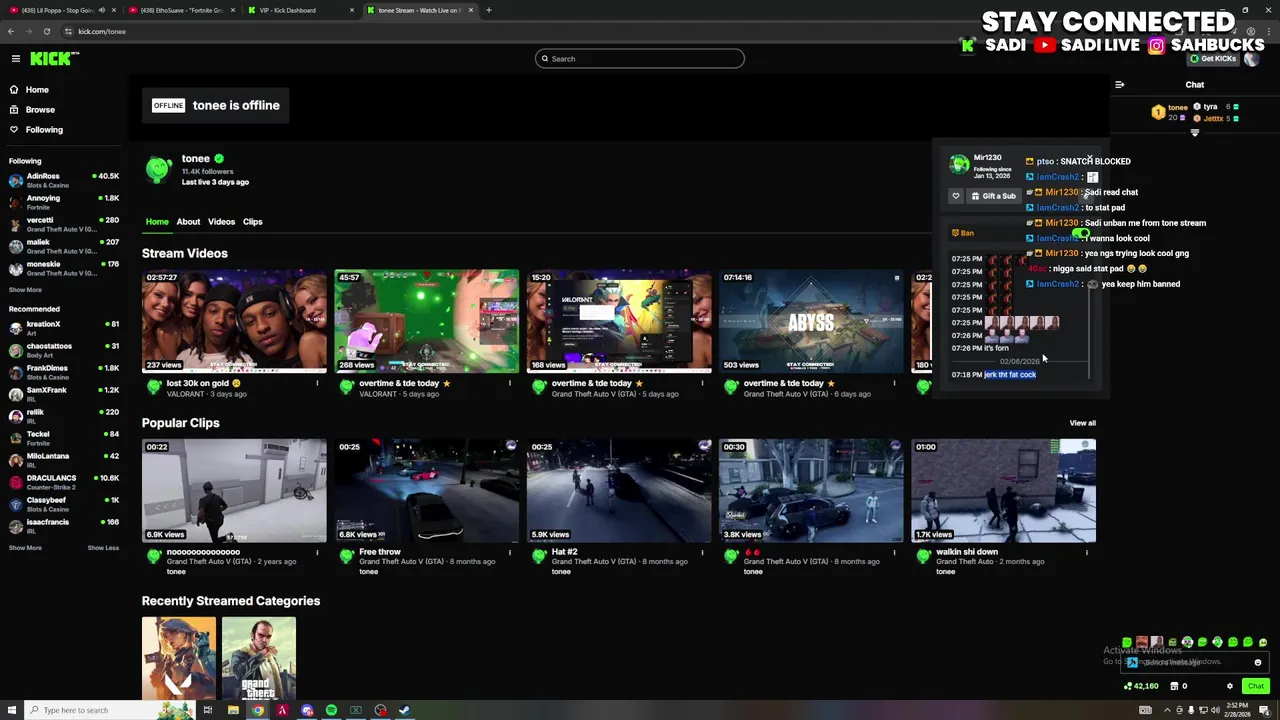Play lost 30k on gold video thumbnail
Viewport: 1280px width, 720px height.
(234, 321)
